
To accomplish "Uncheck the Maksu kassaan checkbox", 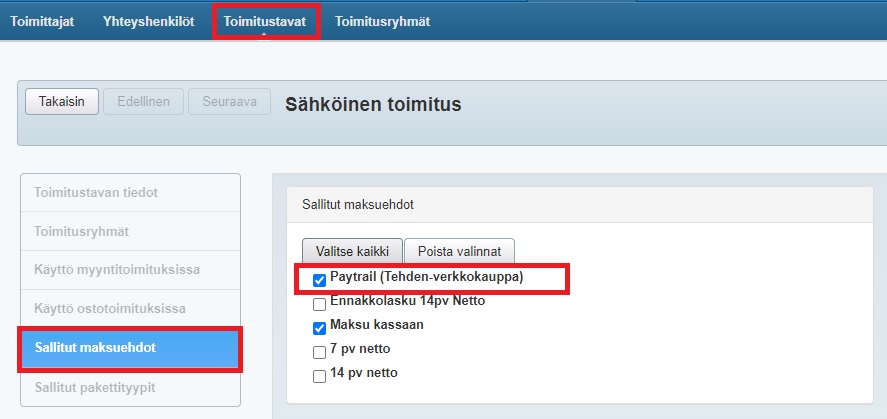I will pyautogui.click(x=320, y=329).
